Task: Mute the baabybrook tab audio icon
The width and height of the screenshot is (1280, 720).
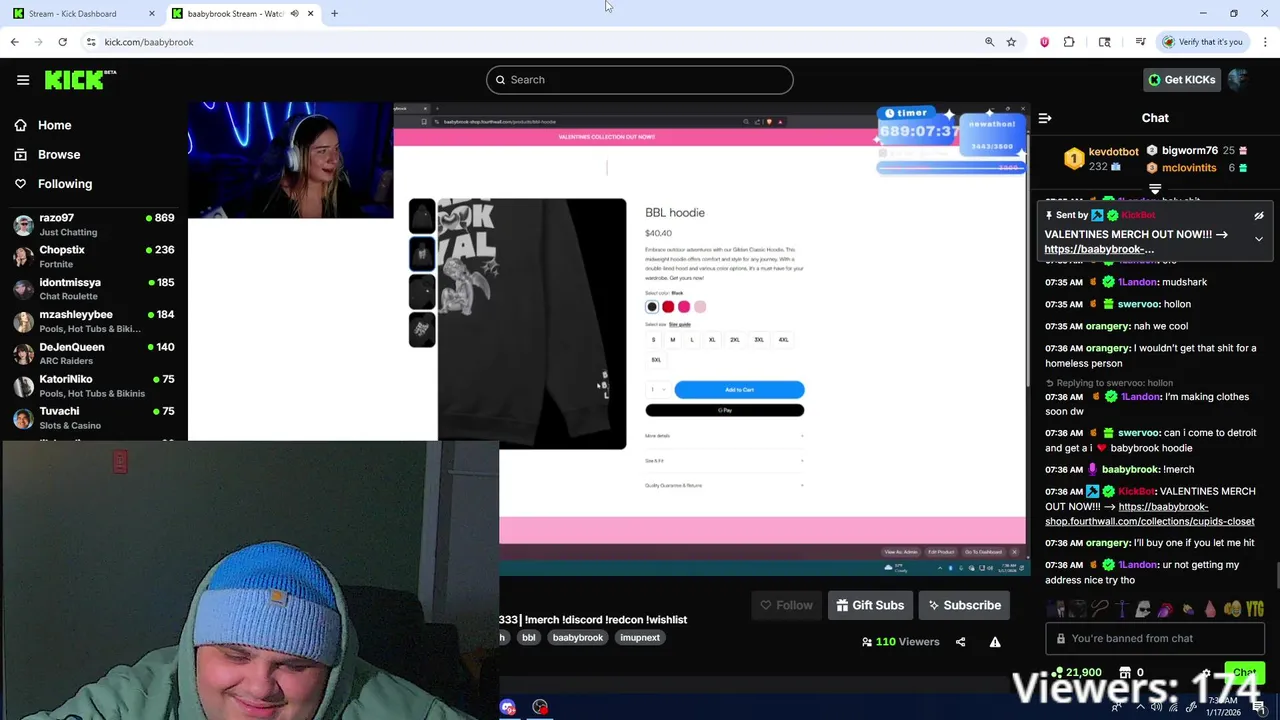Action: pos(294,13)
